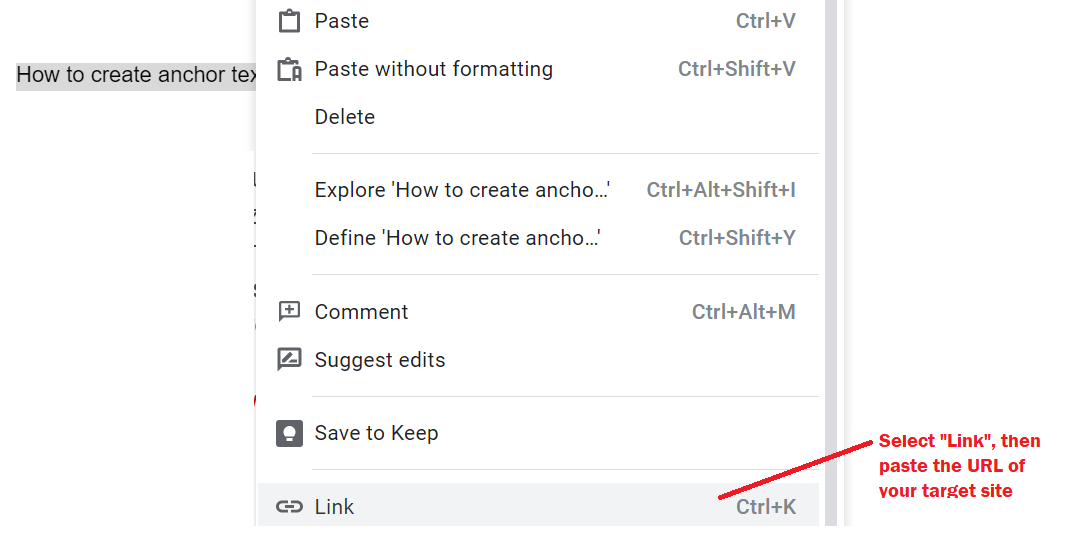1069x539 pixels.
Task: Click the Save to Keep lightbulb icon
Action: click(x=289, y=433)
